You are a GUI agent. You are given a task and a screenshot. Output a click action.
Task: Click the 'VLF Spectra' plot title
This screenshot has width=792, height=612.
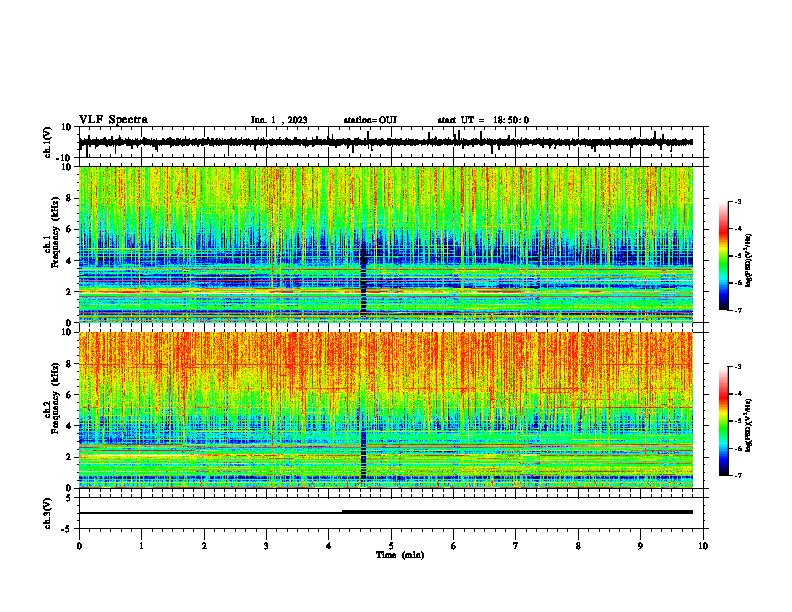coord(113,120)
